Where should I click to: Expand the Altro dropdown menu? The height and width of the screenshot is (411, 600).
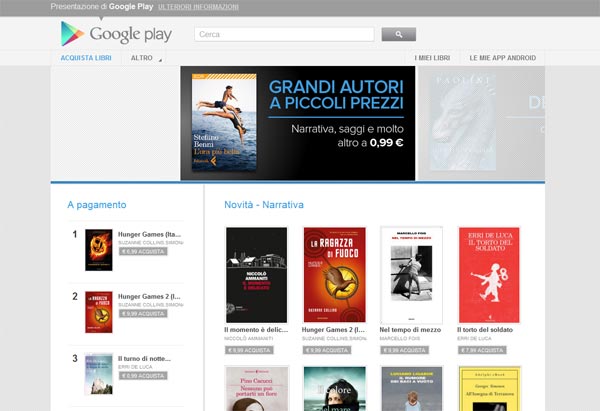(x=146, y=58)
